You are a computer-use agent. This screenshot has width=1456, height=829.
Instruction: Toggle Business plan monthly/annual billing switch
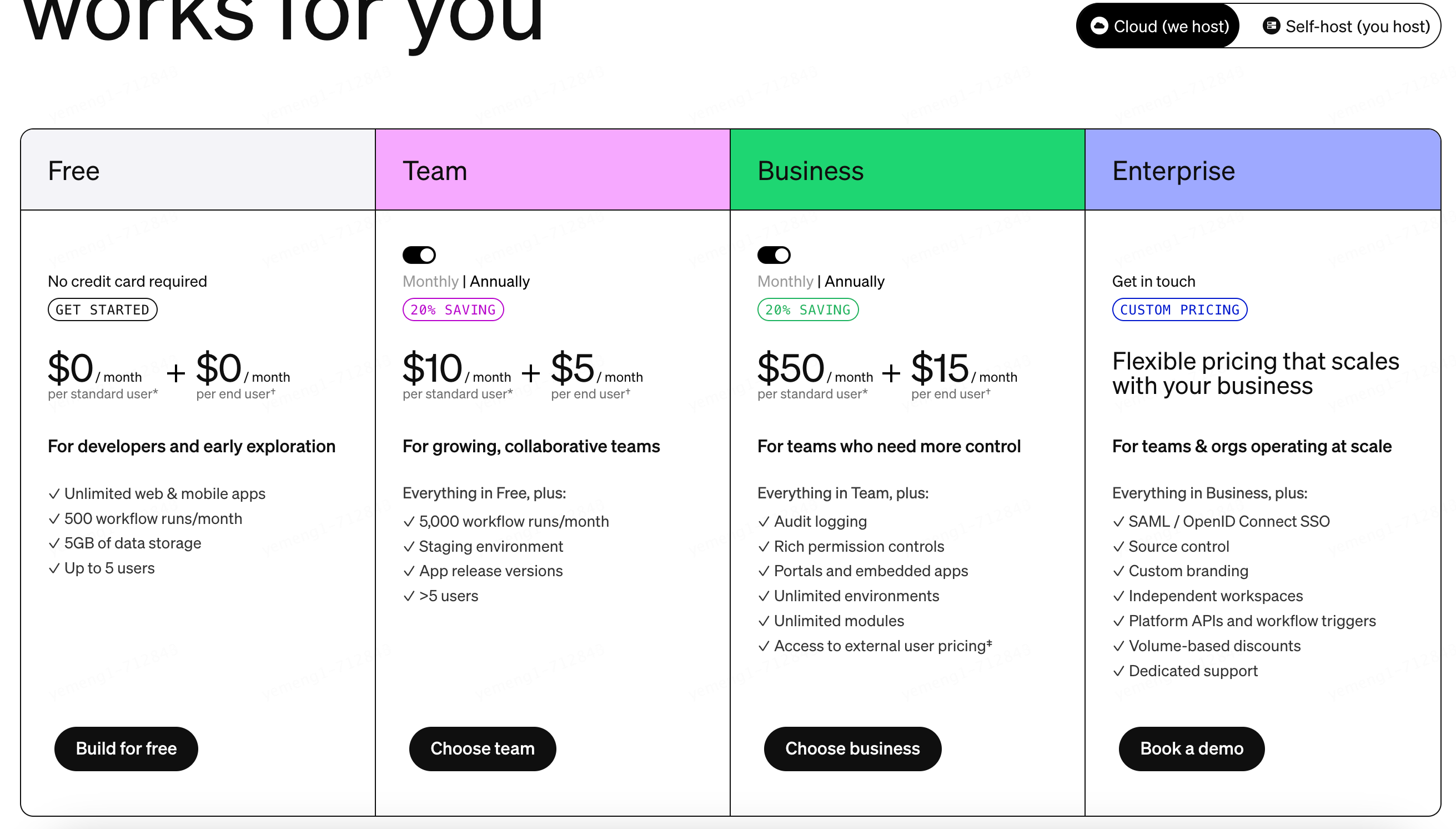click(x=773, y=255)
